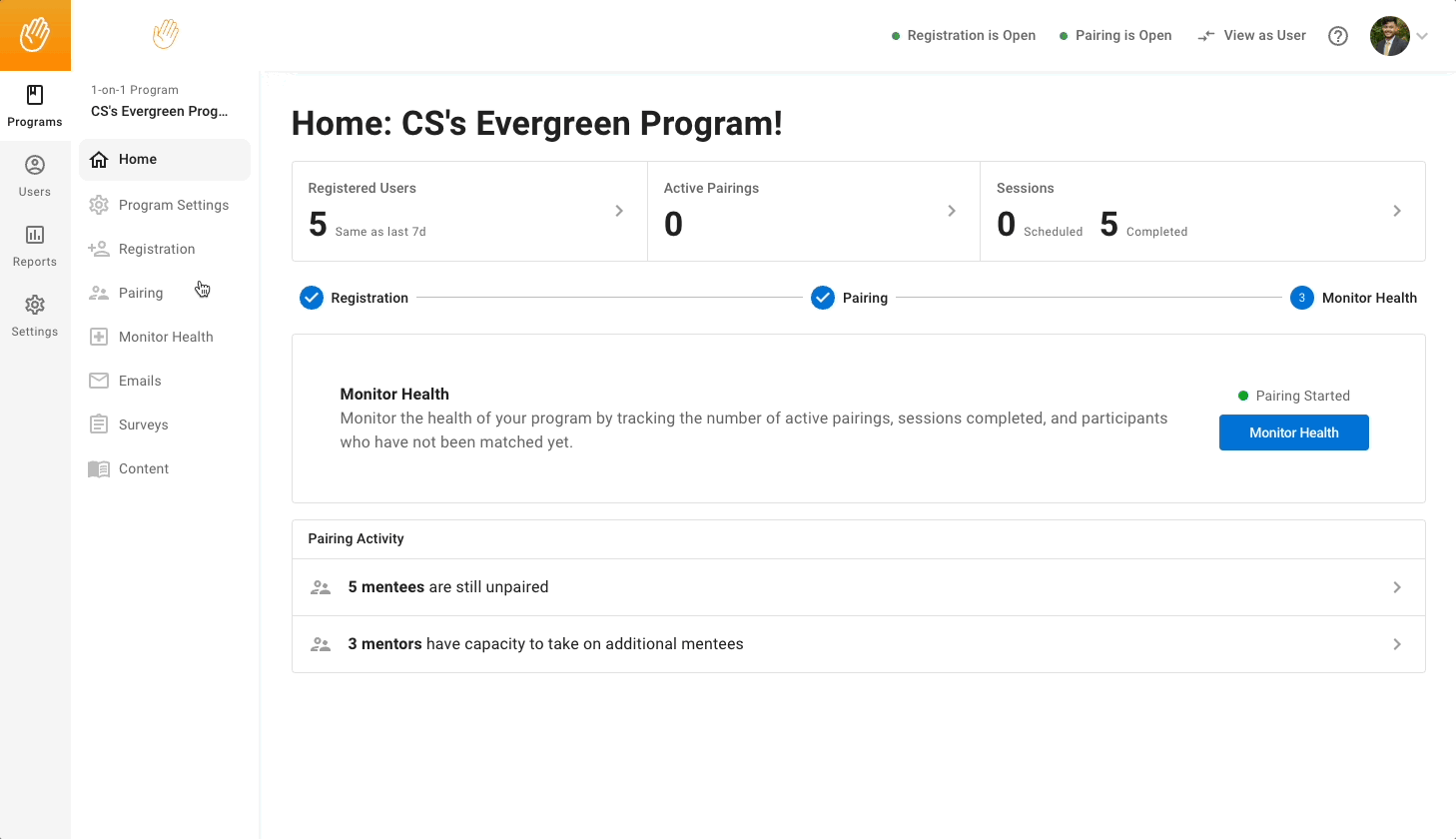
Task: Expand the Sessions card chevron
Action: (1397, 211)
